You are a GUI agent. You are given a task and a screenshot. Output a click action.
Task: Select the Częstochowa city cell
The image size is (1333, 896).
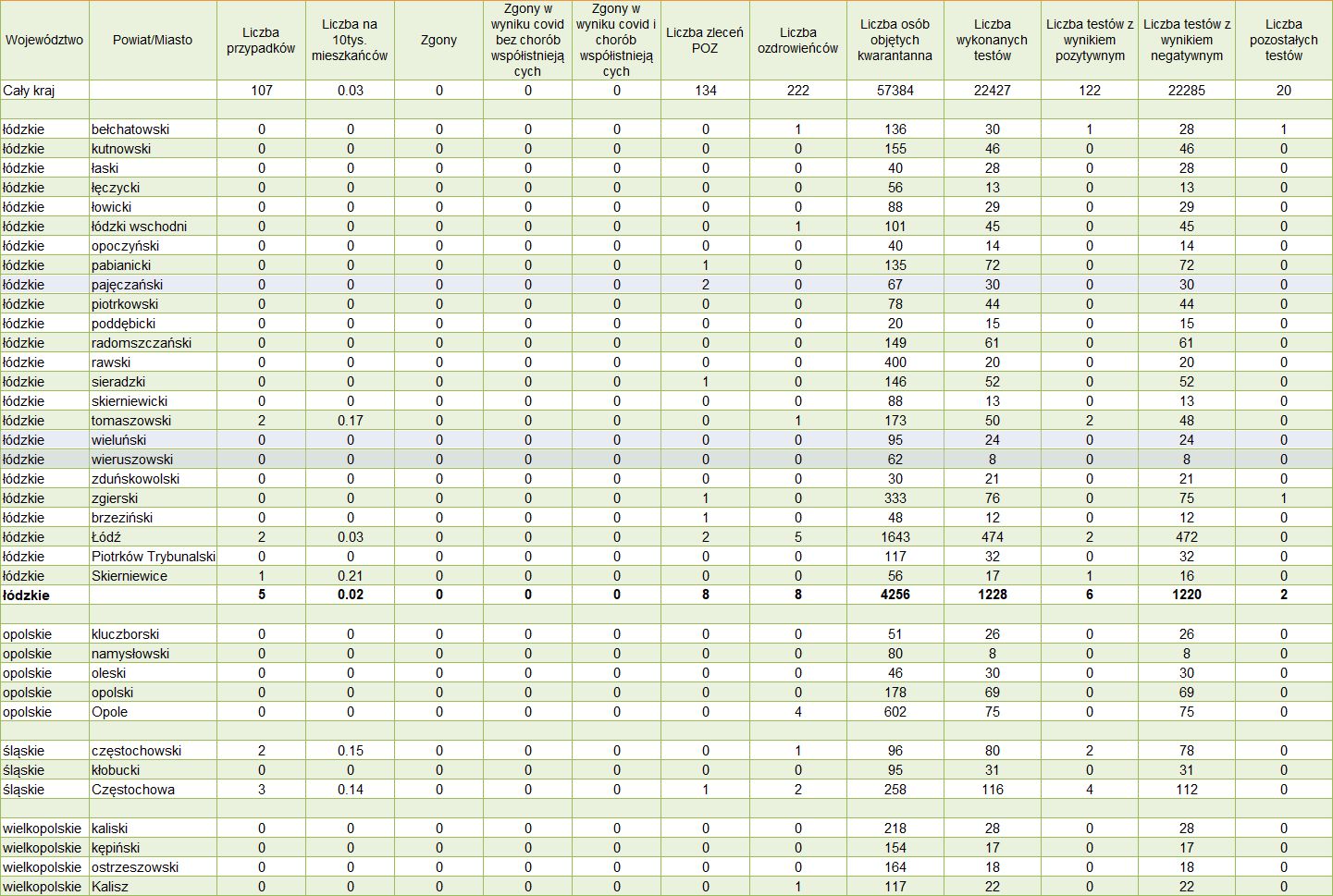click(153, 790)
